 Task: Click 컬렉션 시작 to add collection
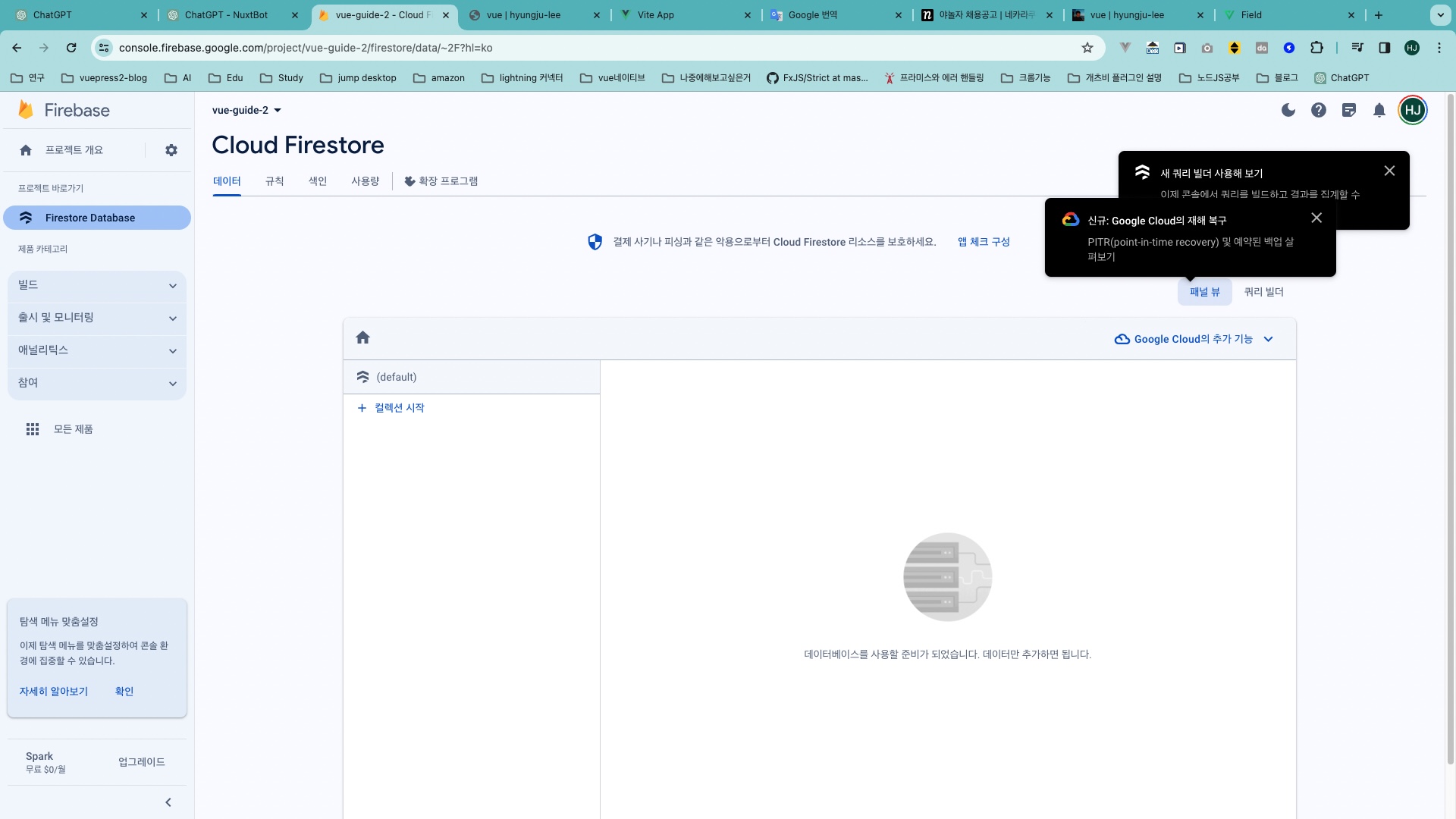pos(391,408)
